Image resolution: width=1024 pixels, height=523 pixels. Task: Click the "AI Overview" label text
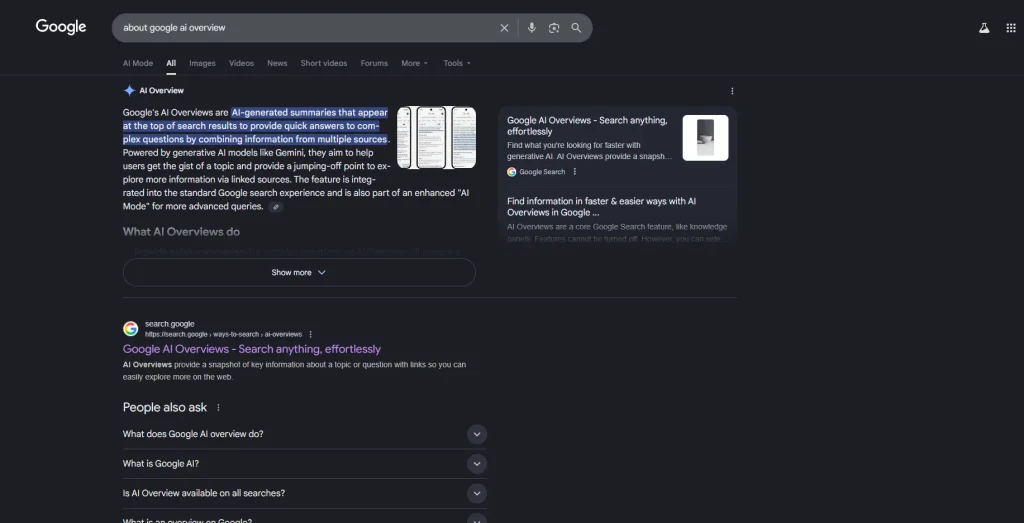coord(161,91)
